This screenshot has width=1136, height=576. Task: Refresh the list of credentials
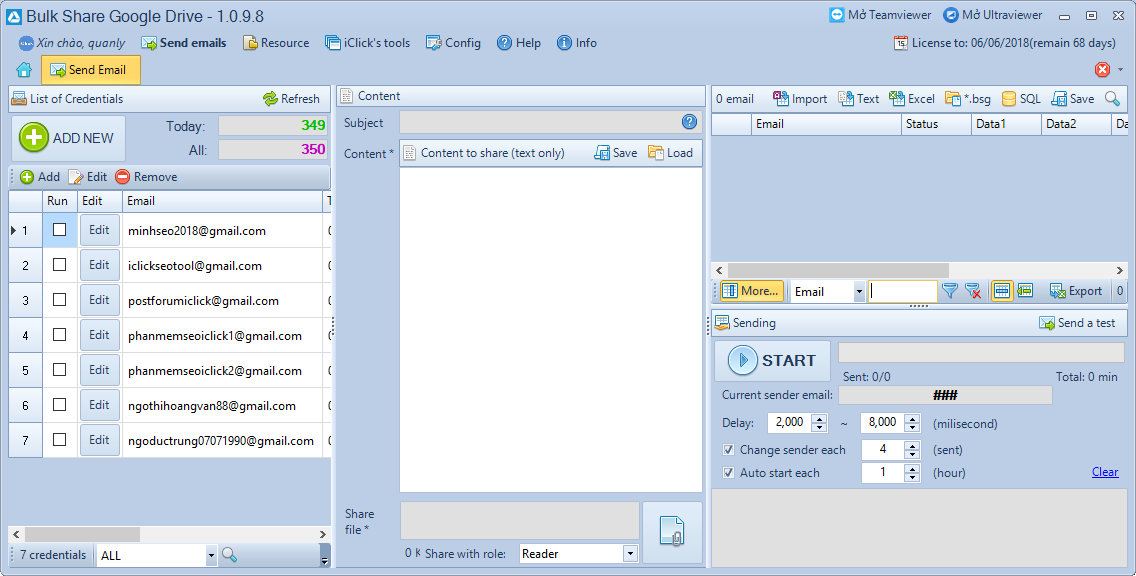[x=291, y=99]
